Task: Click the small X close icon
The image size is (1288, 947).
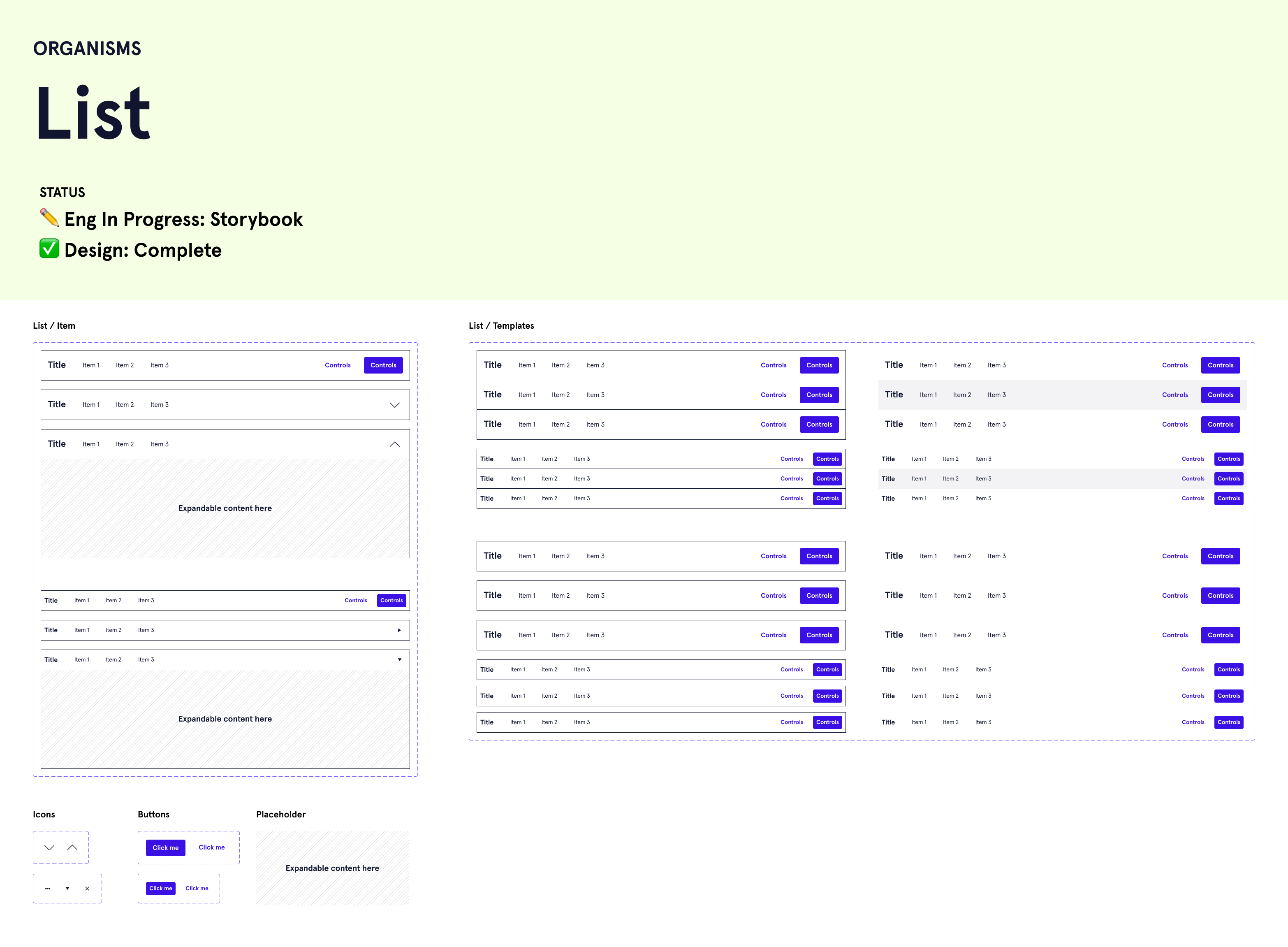Action: coord(87,889)
